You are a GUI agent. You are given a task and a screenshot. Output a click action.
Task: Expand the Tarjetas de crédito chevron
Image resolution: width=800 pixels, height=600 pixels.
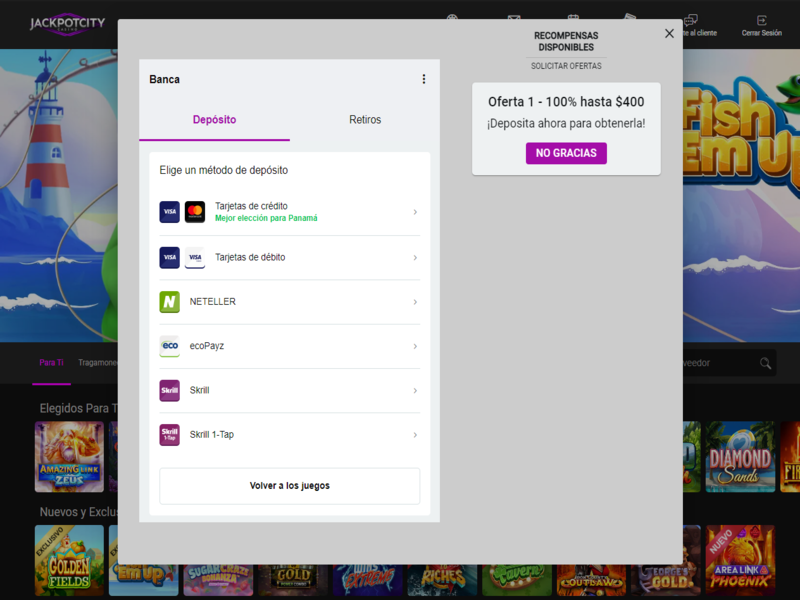[415, 212]
